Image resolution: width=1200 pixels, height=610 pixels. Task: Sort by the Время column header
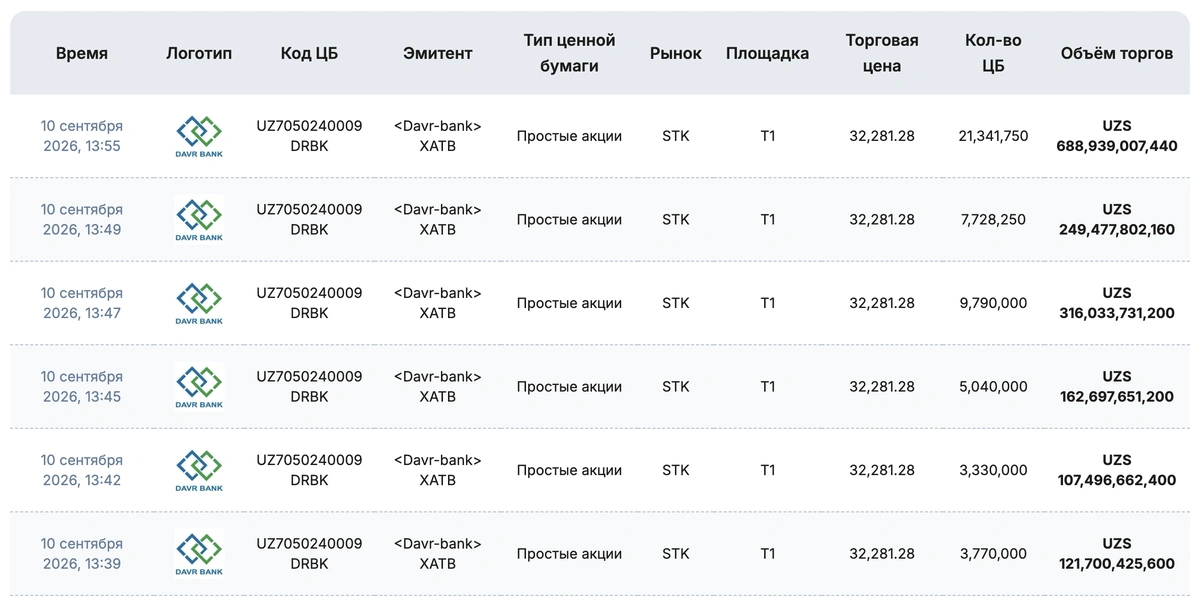point(82,54)
